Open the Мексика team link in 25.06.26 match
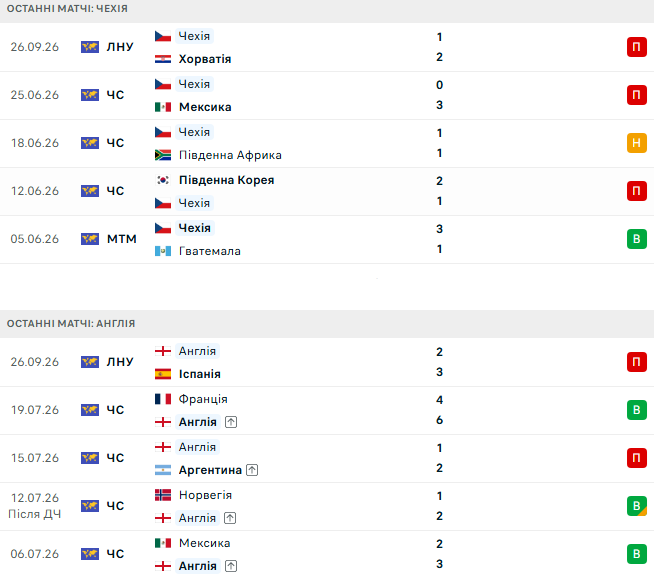This screenshot has height=578, width=654. 205,107
